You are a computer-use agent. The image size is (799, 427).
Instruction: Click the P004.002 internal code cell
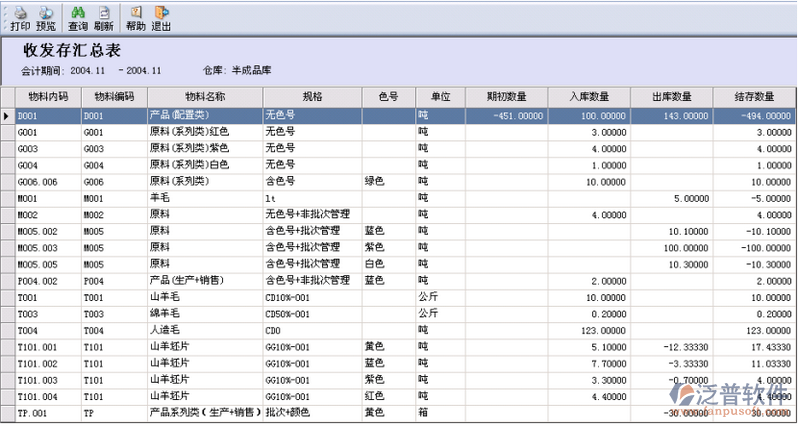[48, 280]
